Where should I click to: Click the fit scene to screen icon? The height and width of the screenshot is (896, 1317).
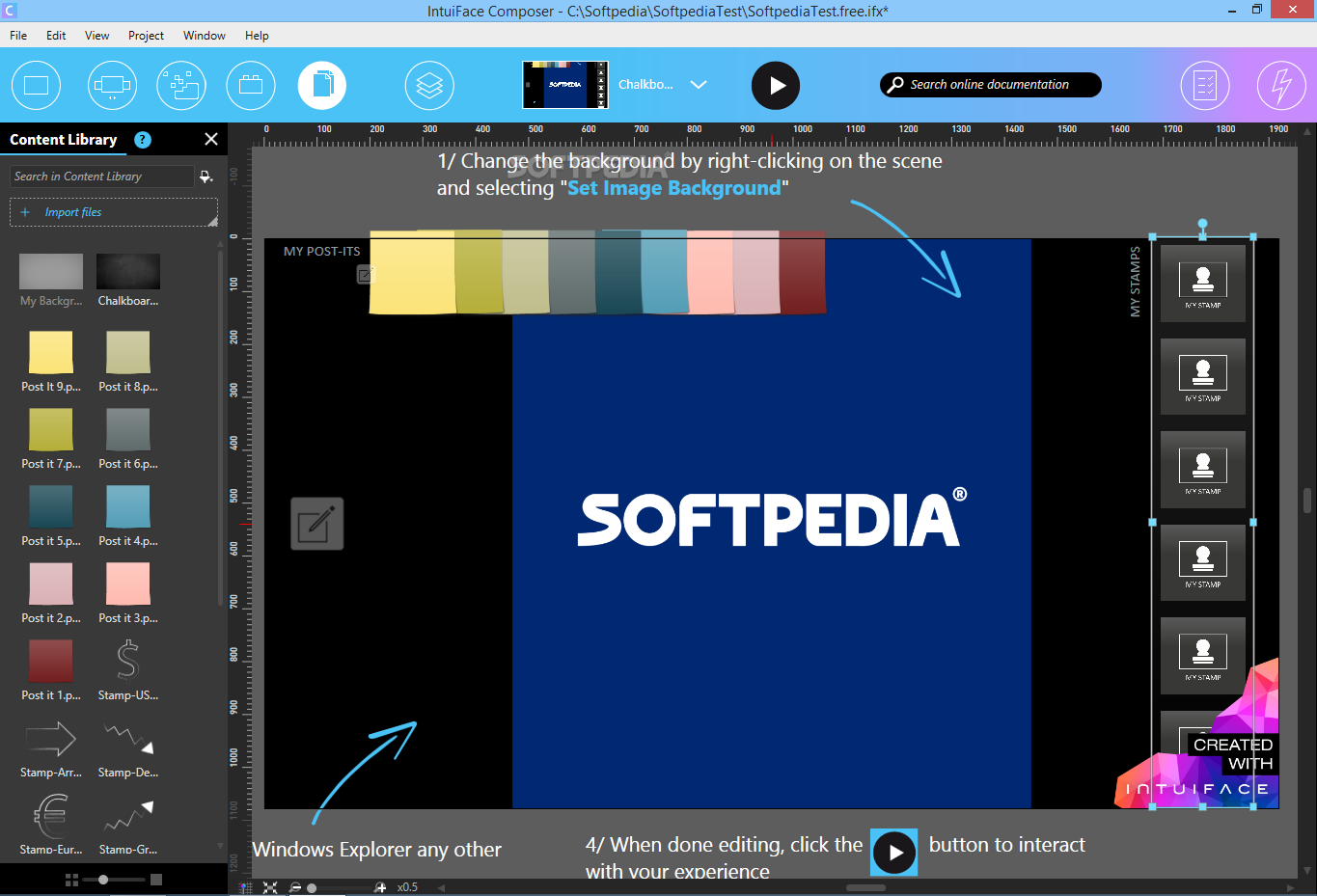pos(270,887)
